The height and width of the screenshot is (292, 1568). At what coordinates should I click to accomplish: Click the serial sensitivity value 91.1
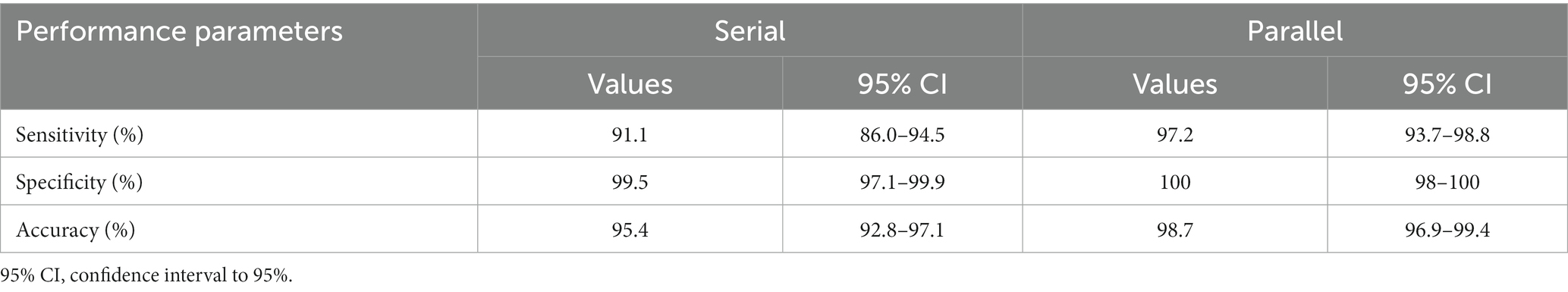click(x=630, y=134)
